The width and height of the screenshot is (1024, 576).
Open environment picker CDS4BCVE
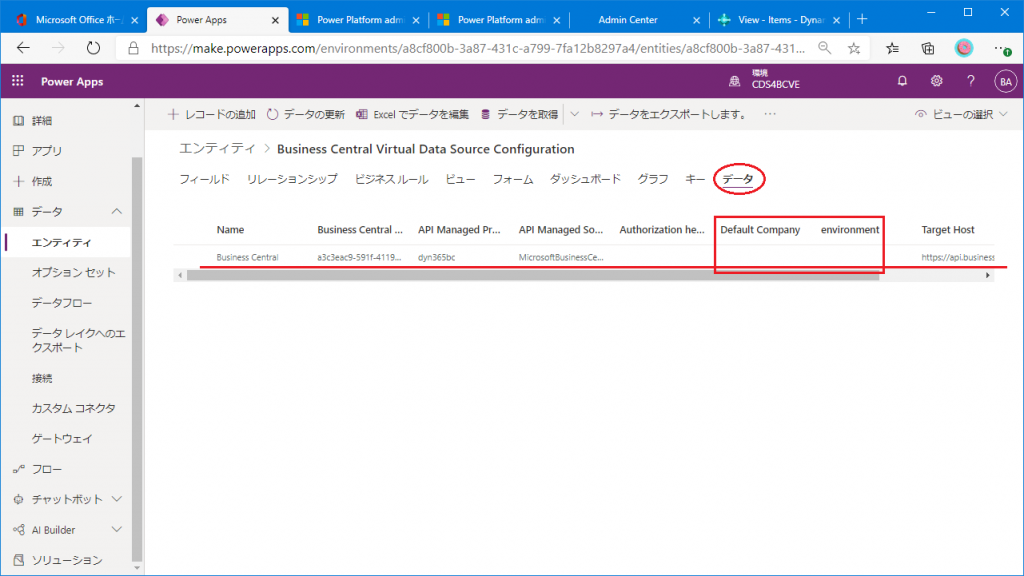(764, 80)
